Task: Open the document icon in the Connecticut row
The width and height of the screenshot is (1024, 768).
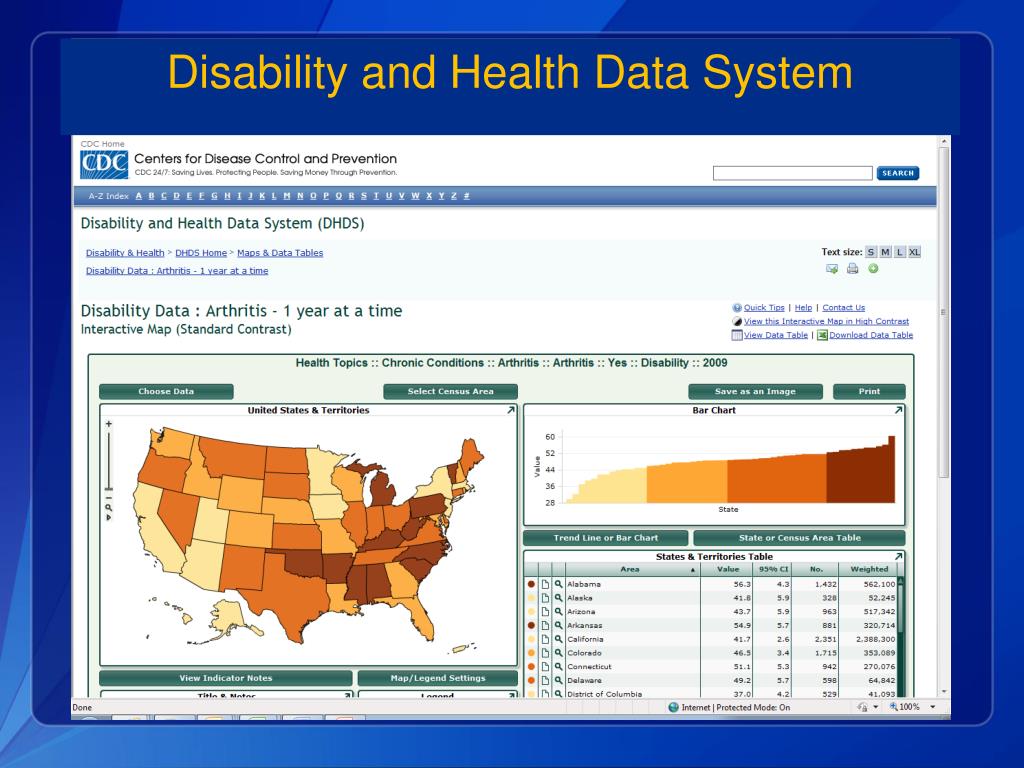Action: [x=545, y=667]
